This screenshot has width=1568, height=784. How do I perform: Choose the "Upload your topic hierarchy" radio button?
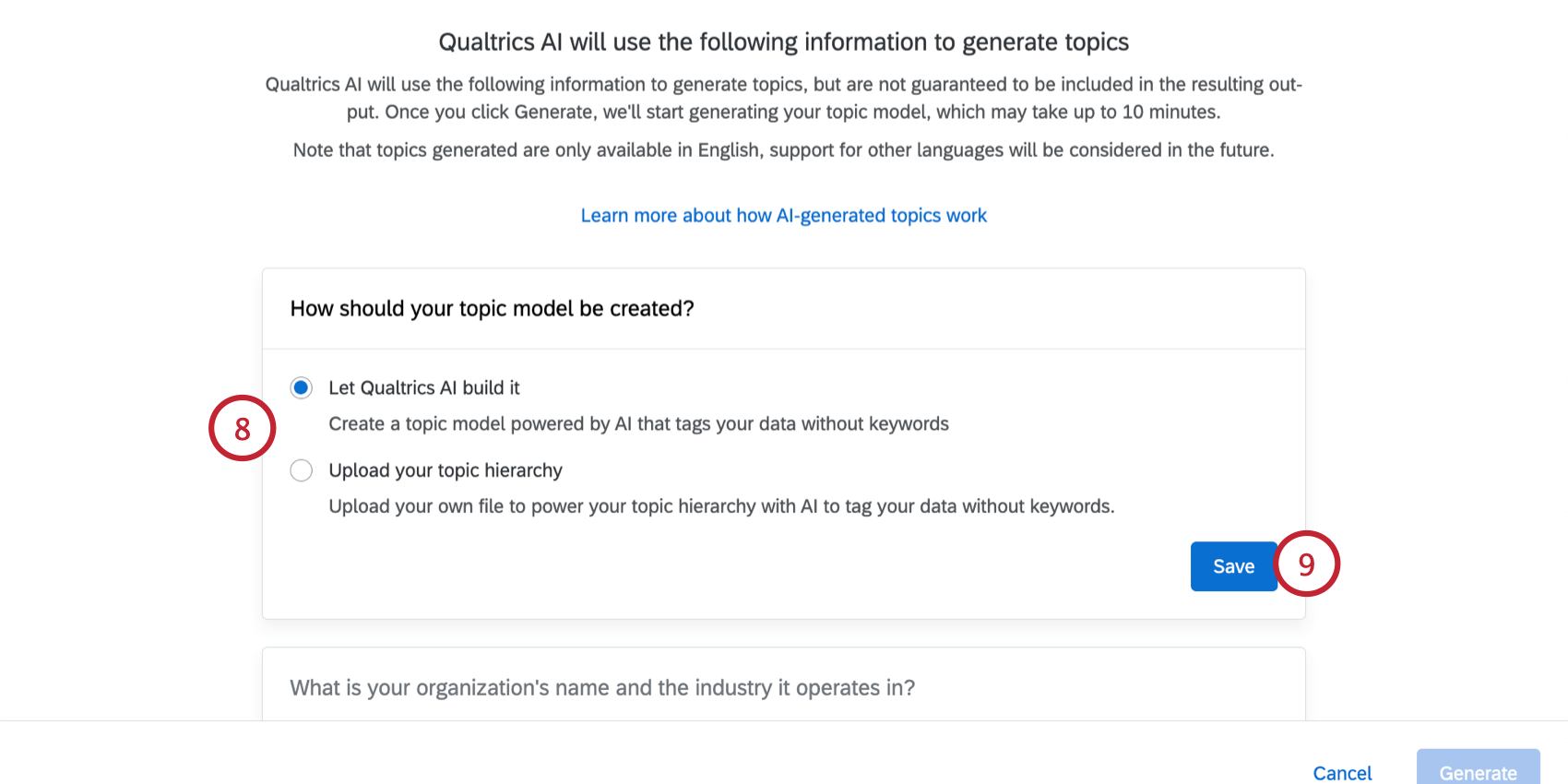301,470
